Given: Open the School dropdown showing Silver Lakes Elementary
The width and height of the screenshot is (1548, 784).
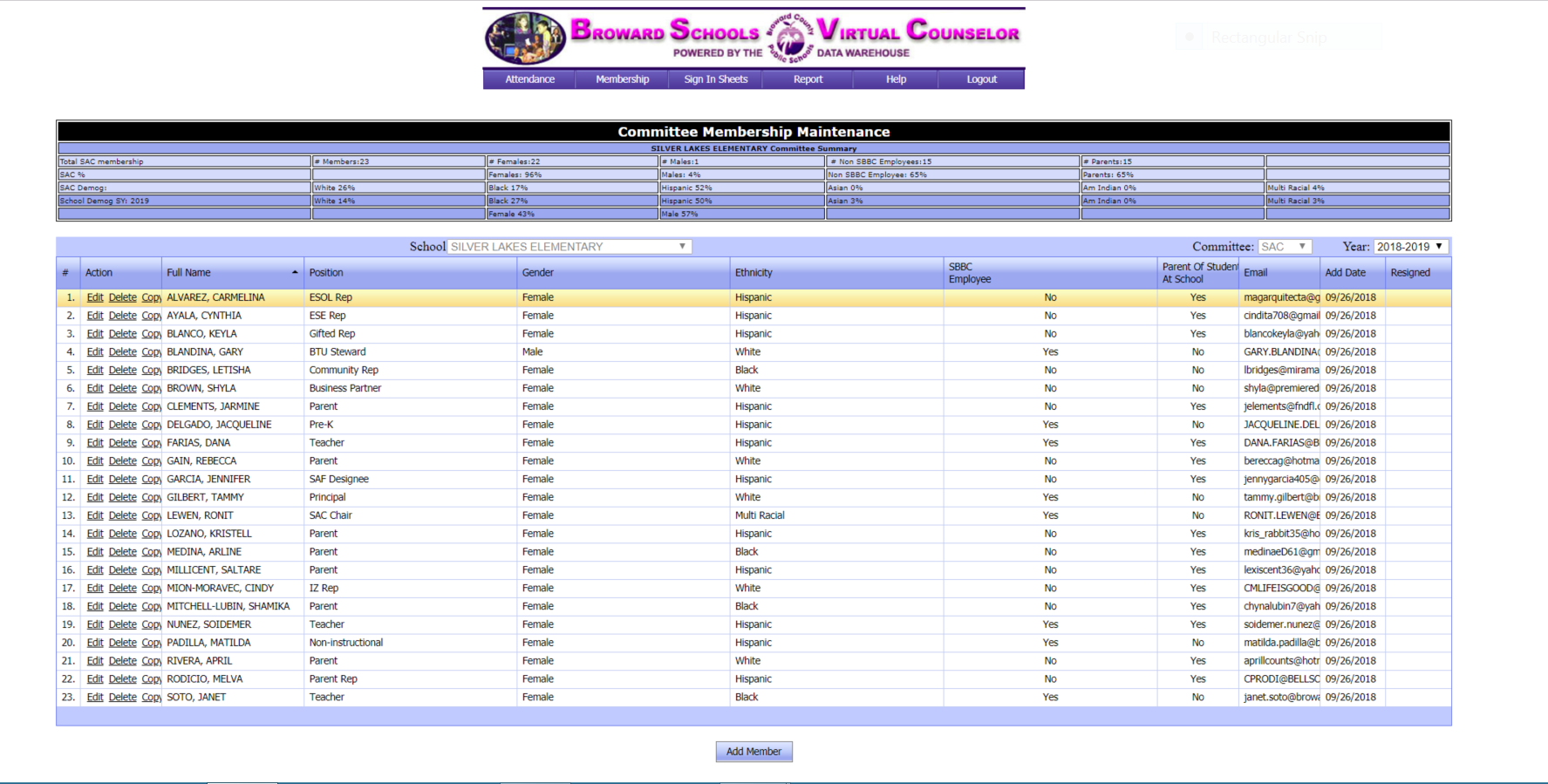Looking at the screenshot, I should 569,247.
